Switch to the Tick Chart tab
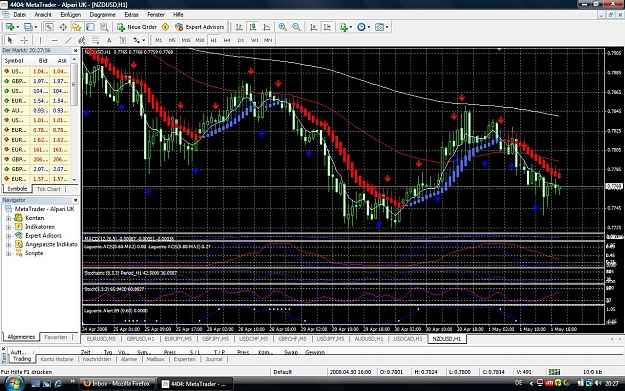Viewport: 625px width, 391px height. click(48, 189)
